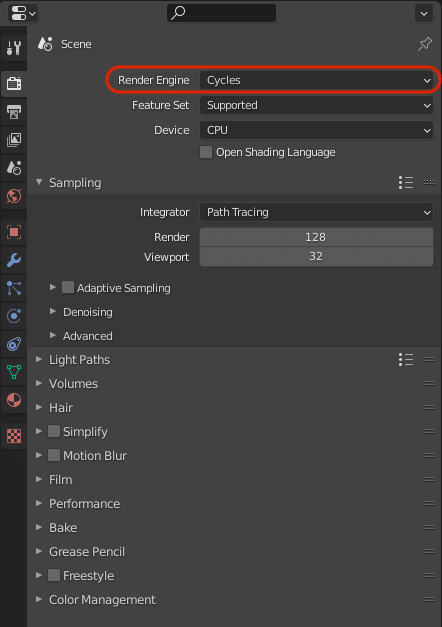The height and width of the screenshot is (627, 442).
Task: Open View Layer properties tab
Action: 14,140
